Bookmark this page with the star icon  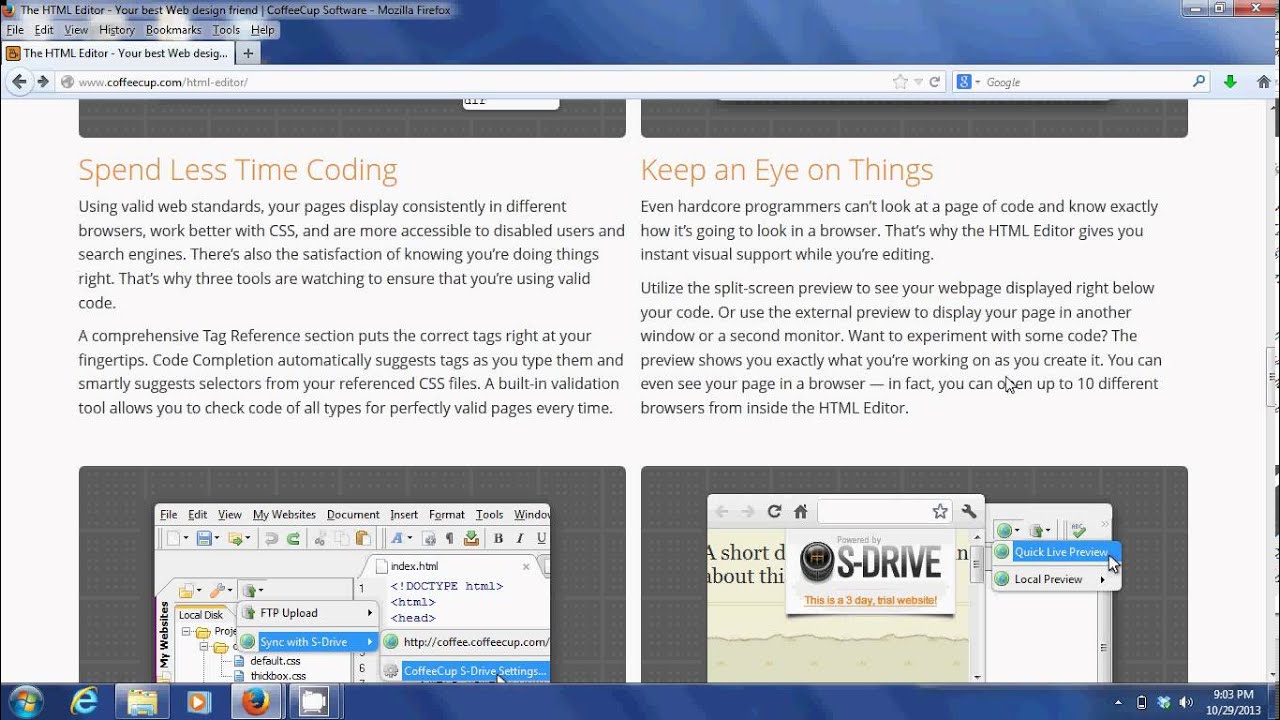(x=900, y=82)
